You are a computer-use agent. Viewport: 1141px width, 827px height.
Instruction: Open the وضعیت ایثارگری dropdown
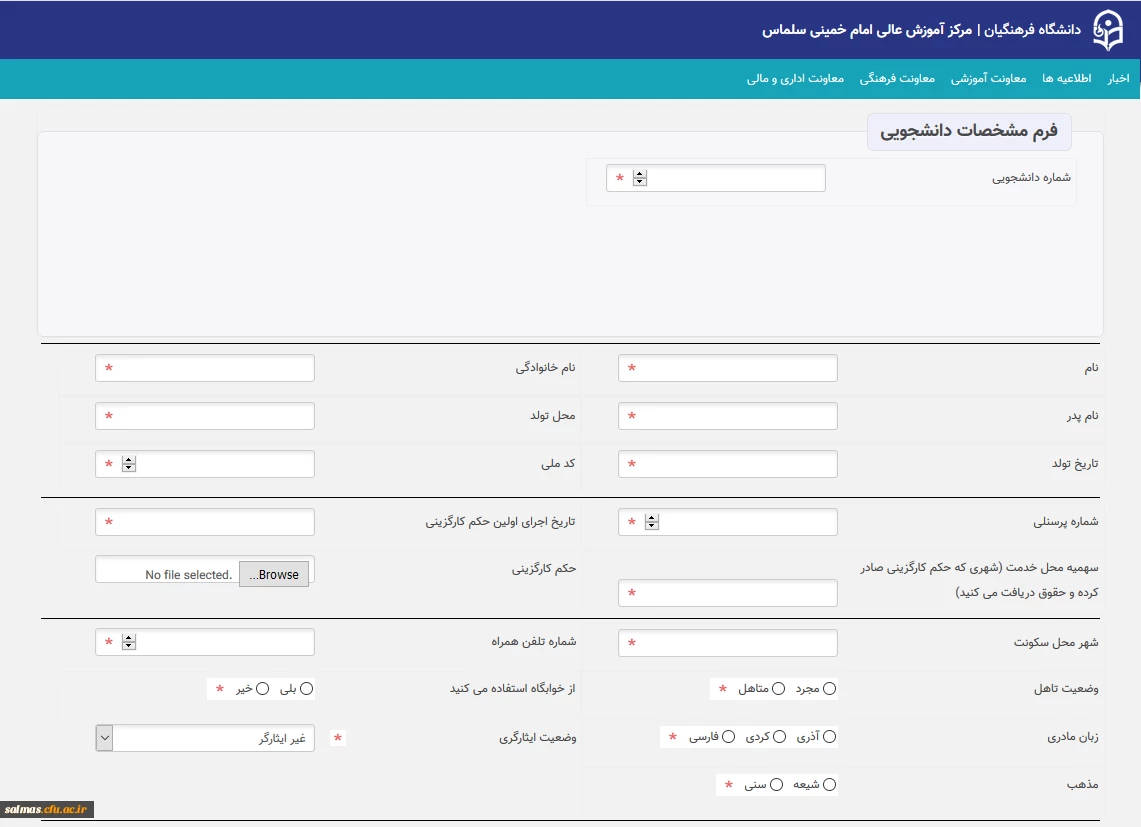[204, 738]
